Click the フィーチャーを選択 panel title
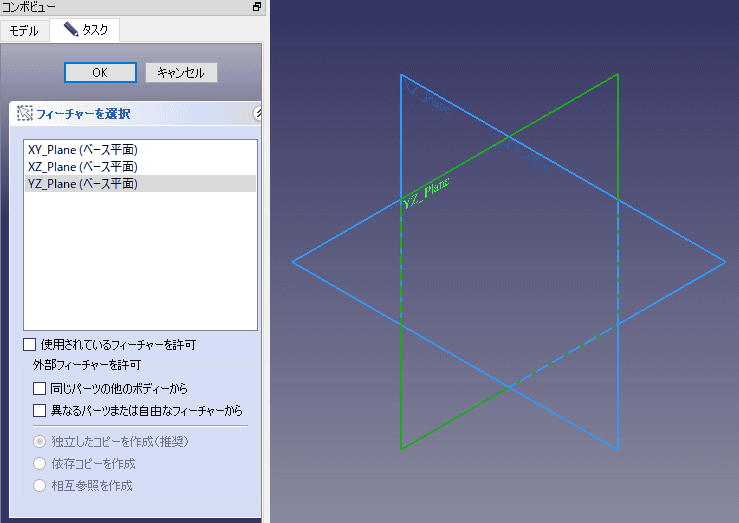This screenshot has height=523, width=739. 83,114
